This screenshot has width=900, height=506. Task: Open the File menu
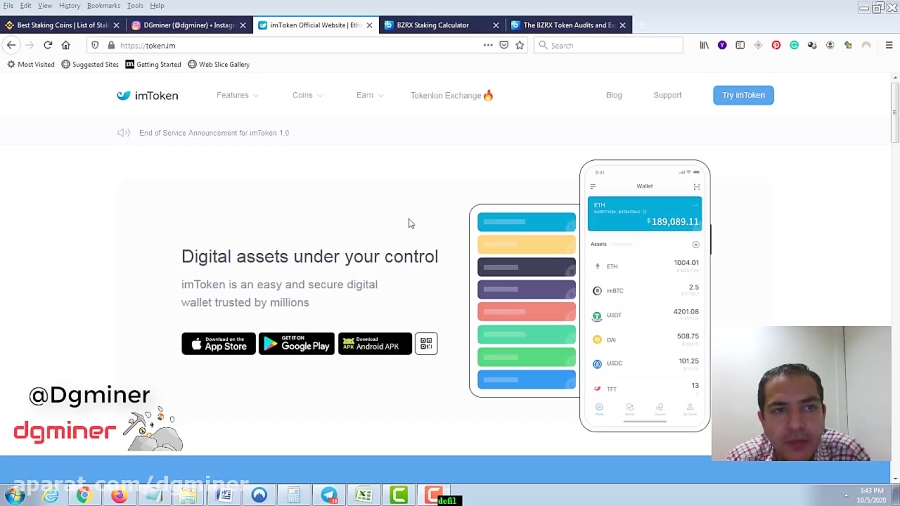pyautogui.click(x=8, y=6)
